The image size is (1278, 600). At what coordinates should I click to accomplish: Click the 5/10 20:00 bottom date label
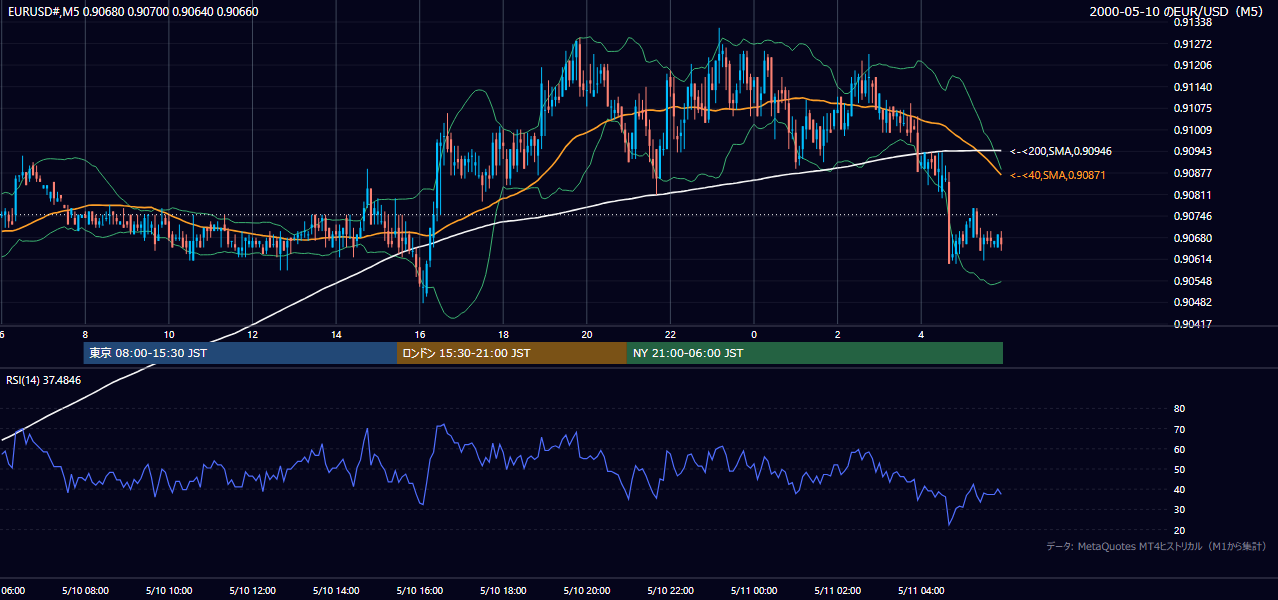point(587,591)
